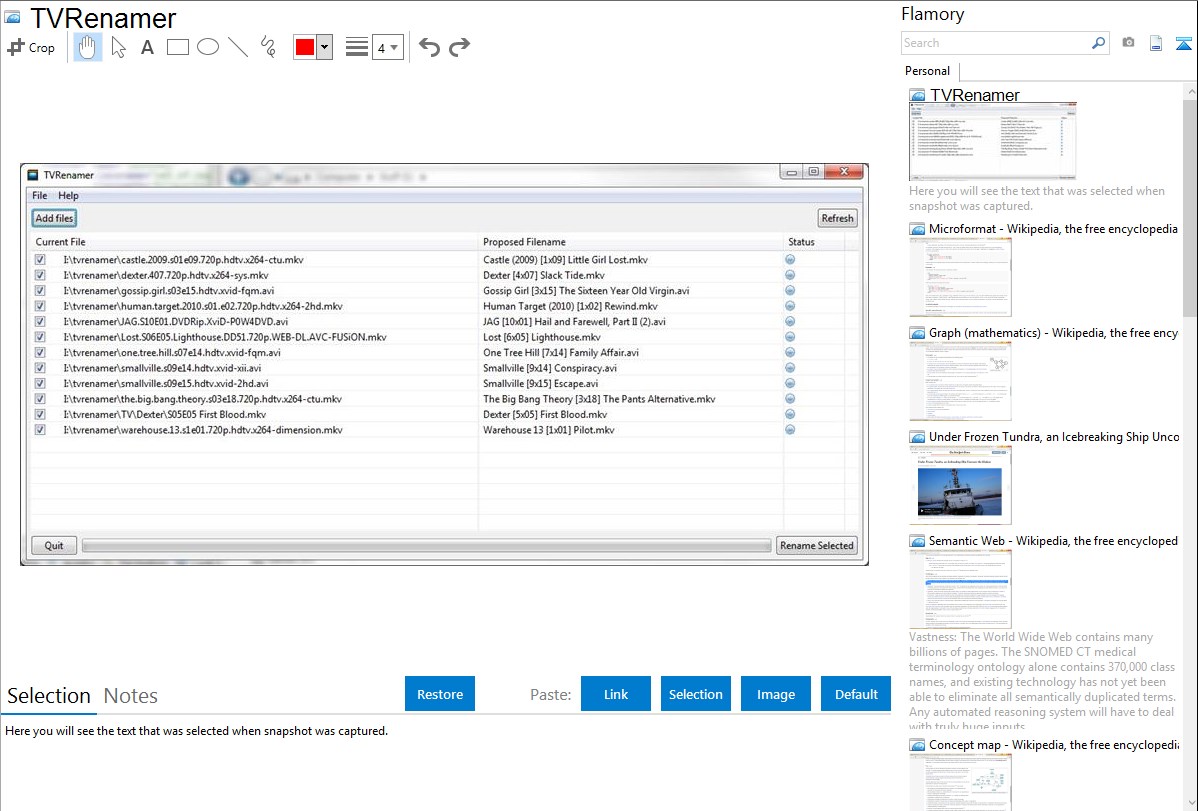
Task: Pick the ellipse drawing tool
Action: point(208,47)
